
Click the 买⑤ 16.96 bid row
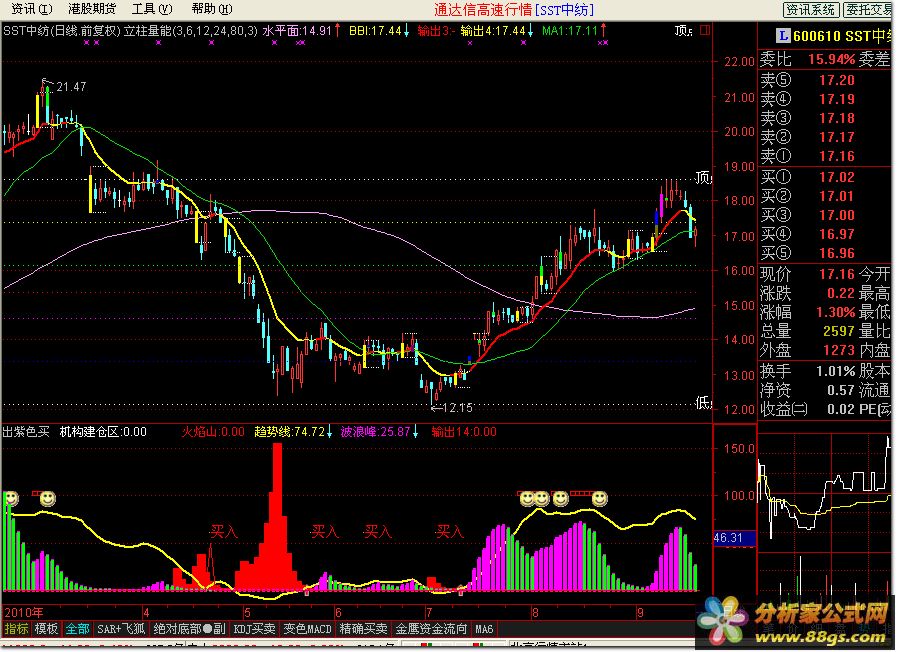(x=808, y=253)
